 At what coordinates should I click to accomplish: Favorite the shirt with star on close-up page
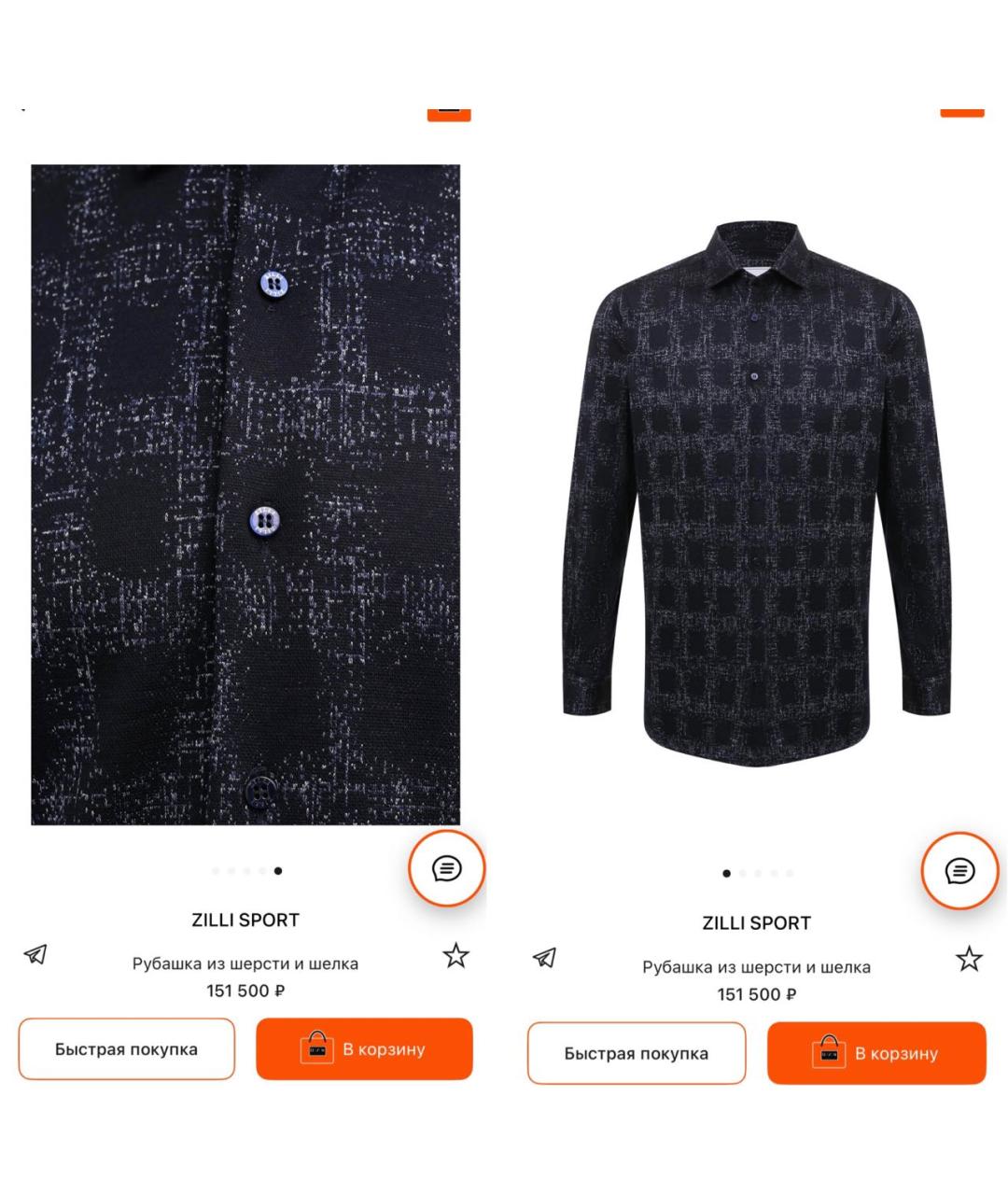point(455,955)
